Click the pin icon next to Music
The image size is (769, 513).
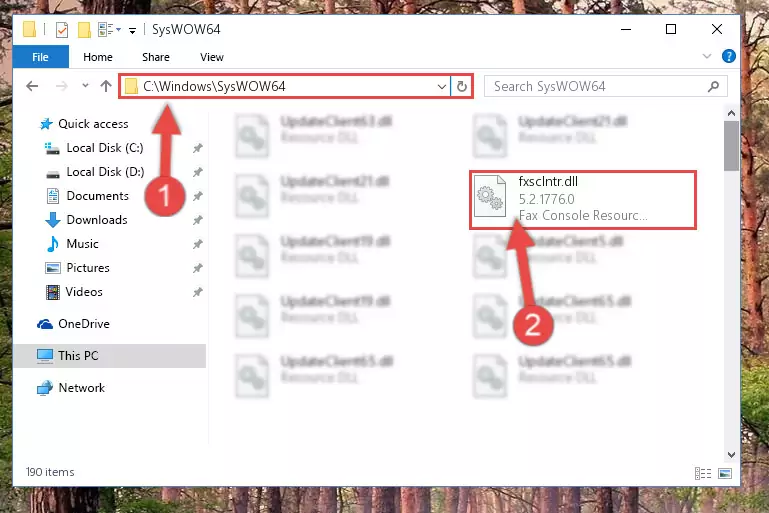[198, 244]
